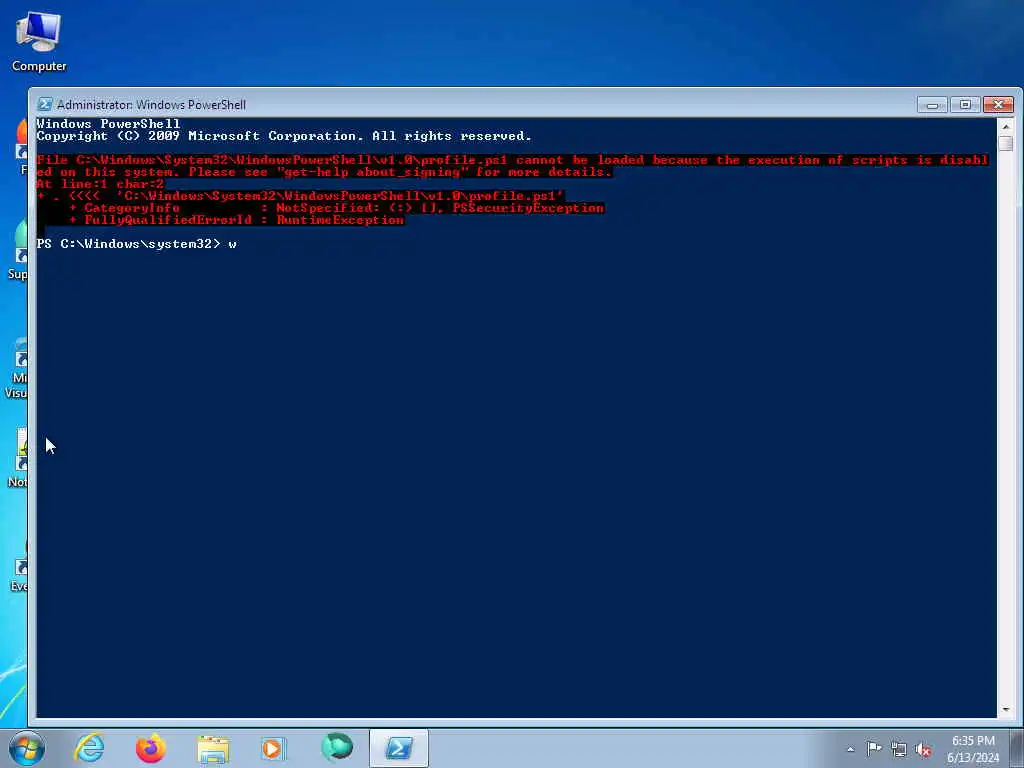Image resolution: width=1024 pixels, height=768 pixels.
Task: Click the 'Administrator: Windows PowerShell' title text
Action: [152, 104]
